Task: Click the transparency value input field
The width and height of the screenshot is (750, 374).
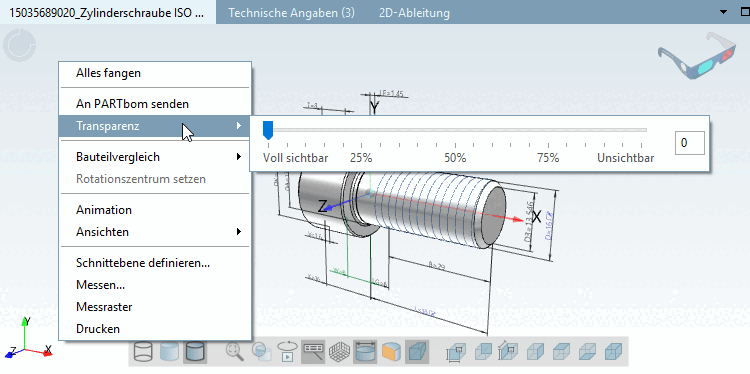Action: (x=689, y=143)
